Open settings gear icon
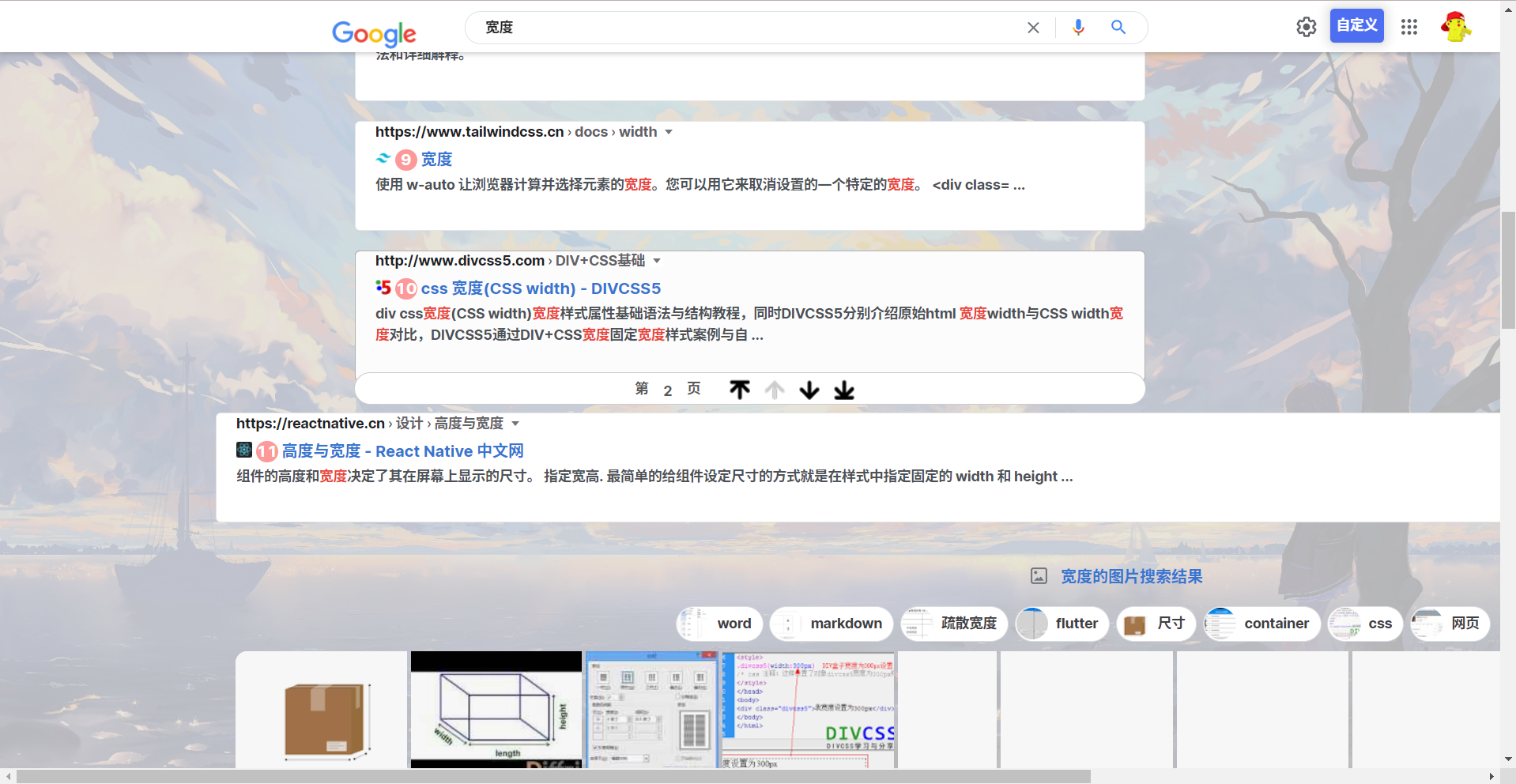 (1307, 27)
